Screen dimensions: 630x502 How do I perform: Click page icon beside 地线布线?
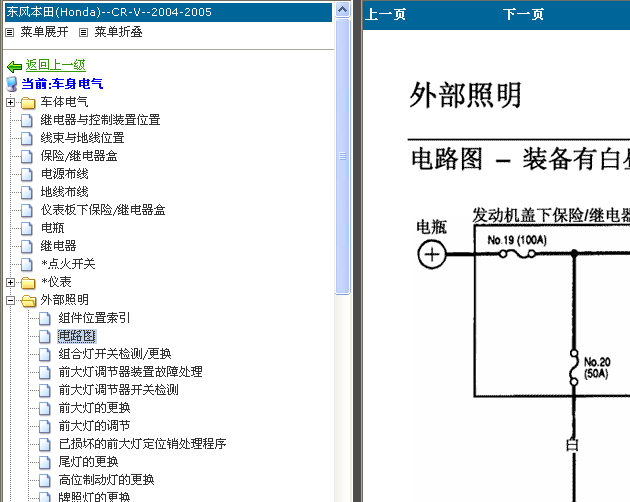27,193
